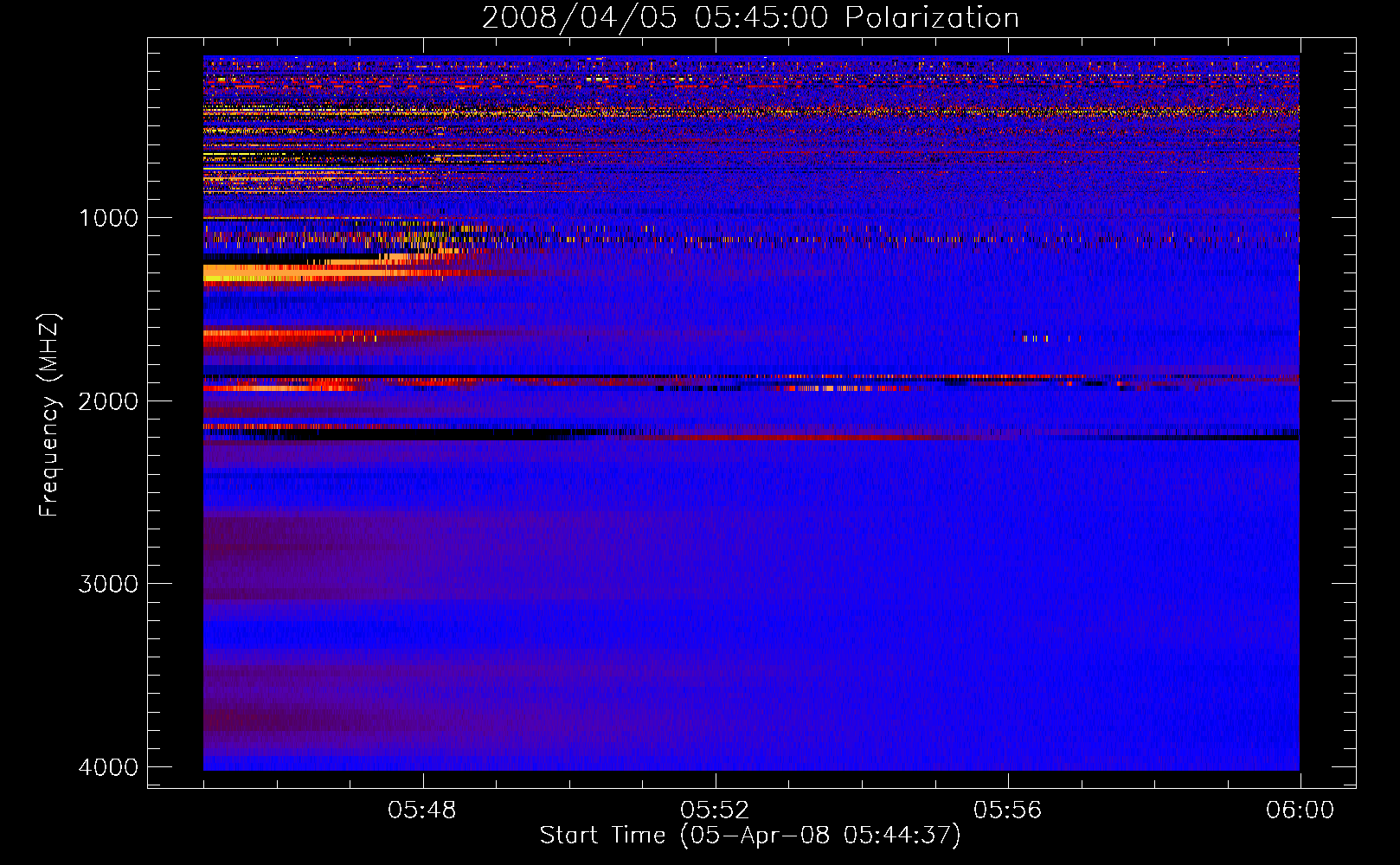Select the 1000 frequency tick label

tap(108, 217)
